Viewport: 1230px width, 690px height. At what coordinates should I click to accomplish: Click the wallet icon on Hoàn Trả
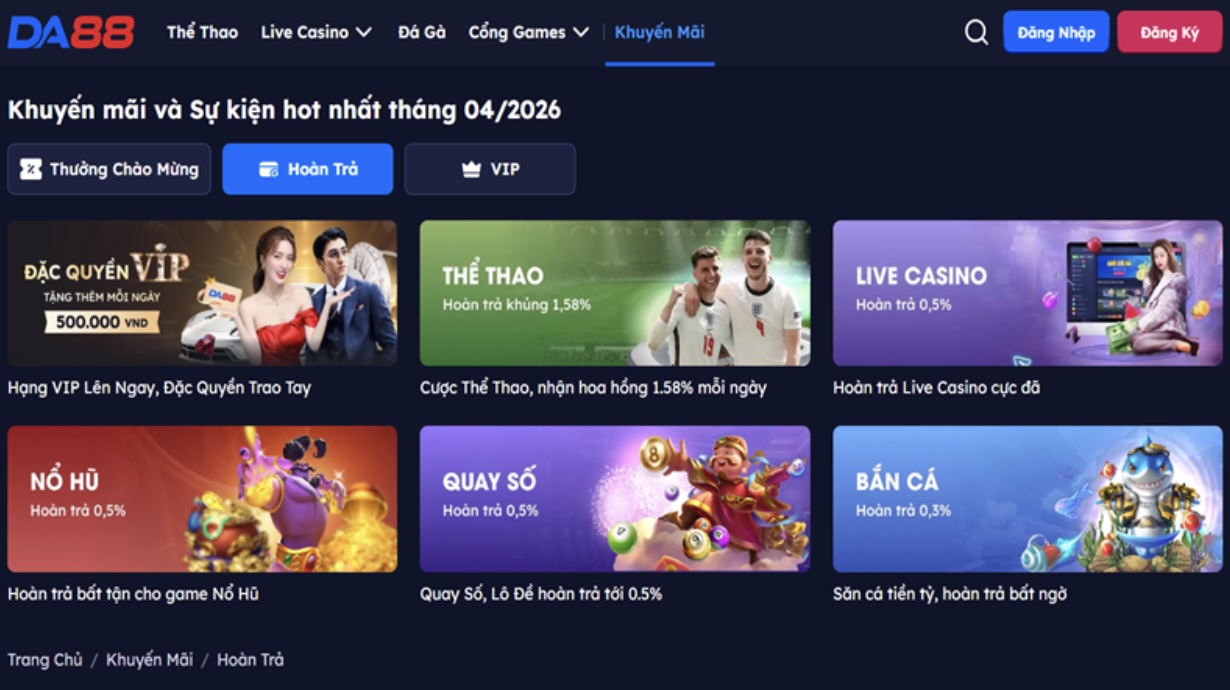pyautogui.click(x=268, y=170)
